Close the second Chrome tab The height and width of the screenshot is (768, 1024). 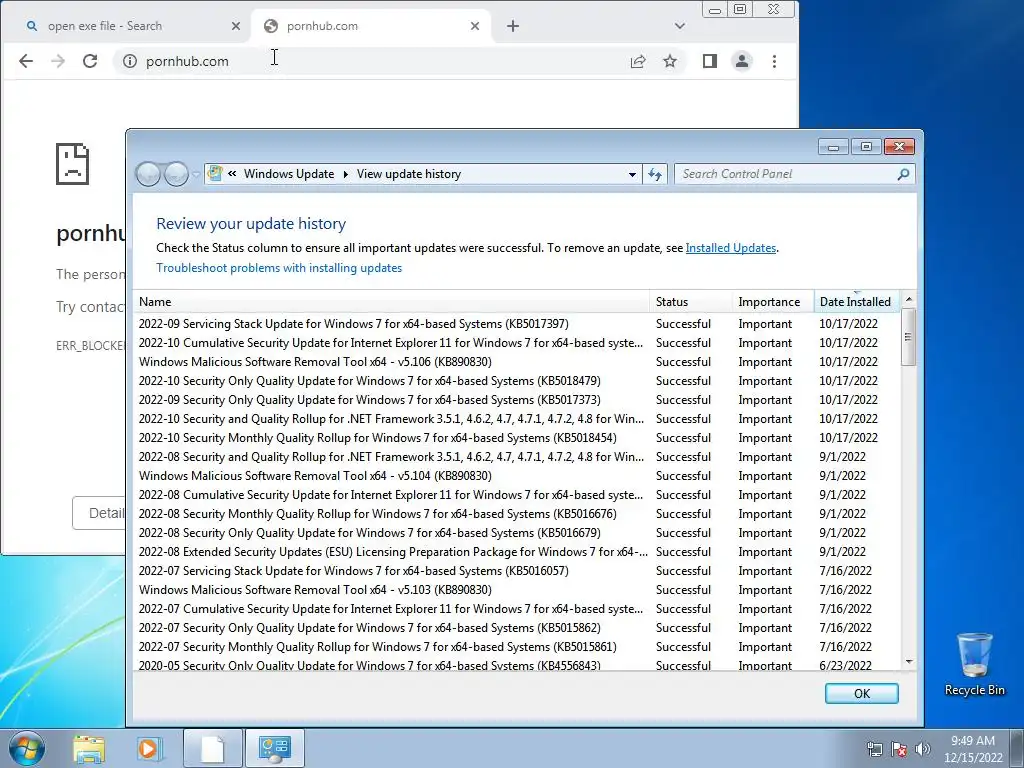pos(475,26)
